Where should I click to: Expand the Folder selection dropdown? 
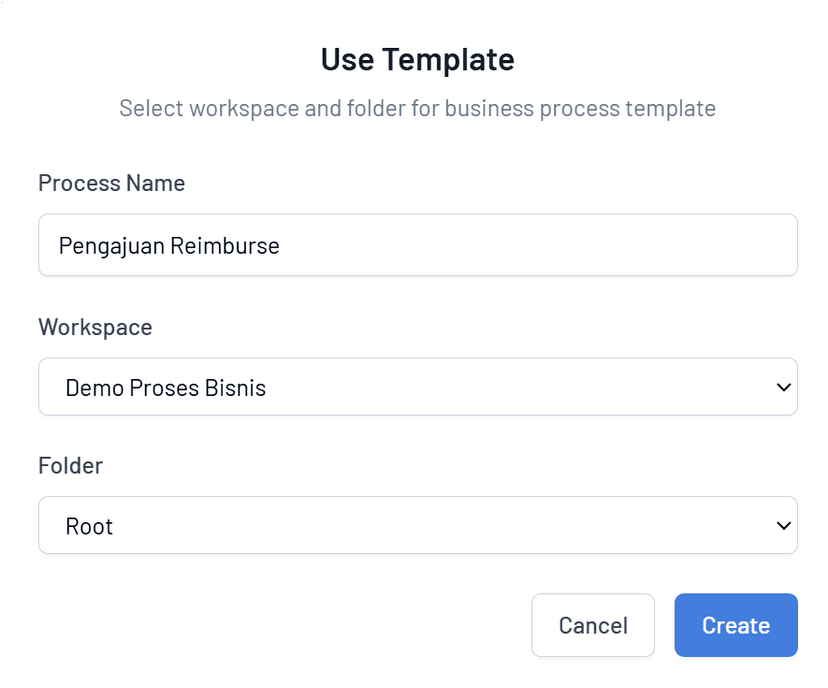[417, 525]
